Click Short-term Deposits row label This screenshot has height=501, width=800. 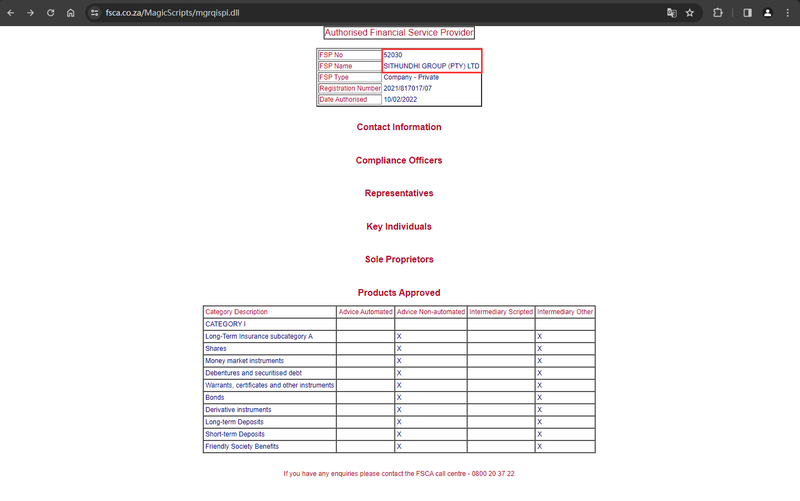[x=235, y=434]
